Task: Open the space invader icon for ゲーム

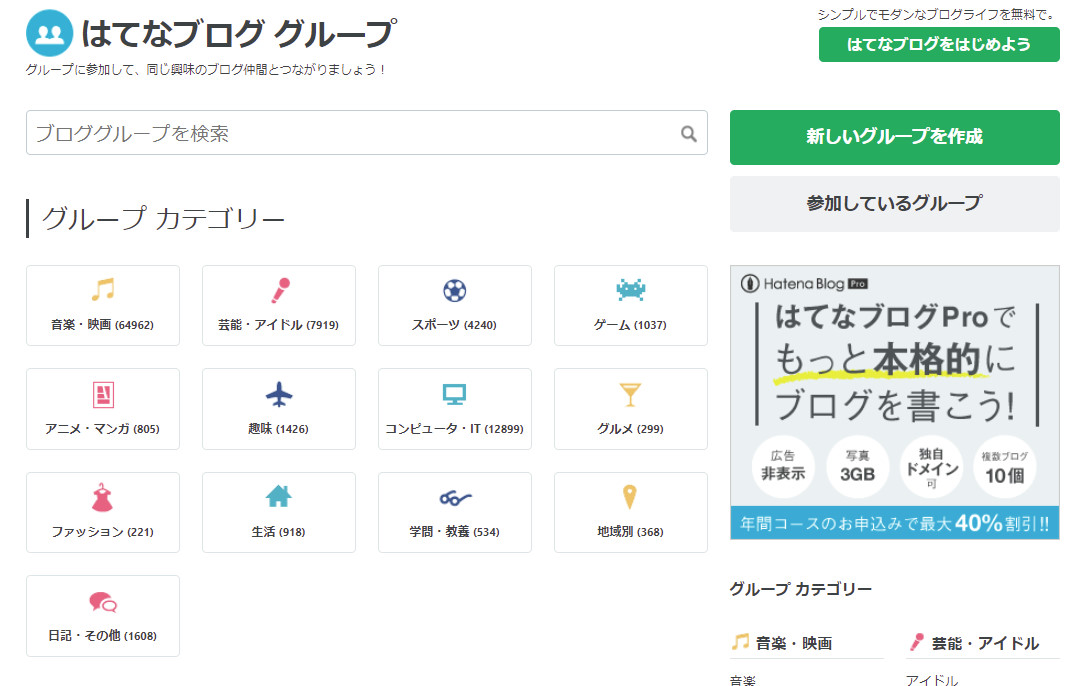Action: (x=630, y=291)
